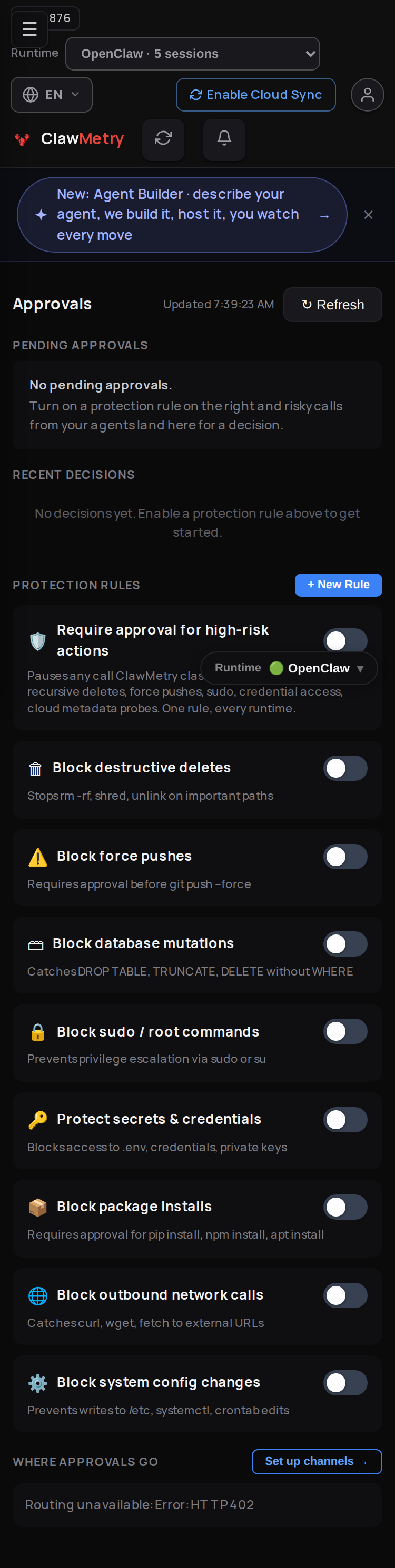Image resolution: width=395 pixels, height=1568 pixels.
Task: Expand the EN language selector
Action: click(52, 95)
